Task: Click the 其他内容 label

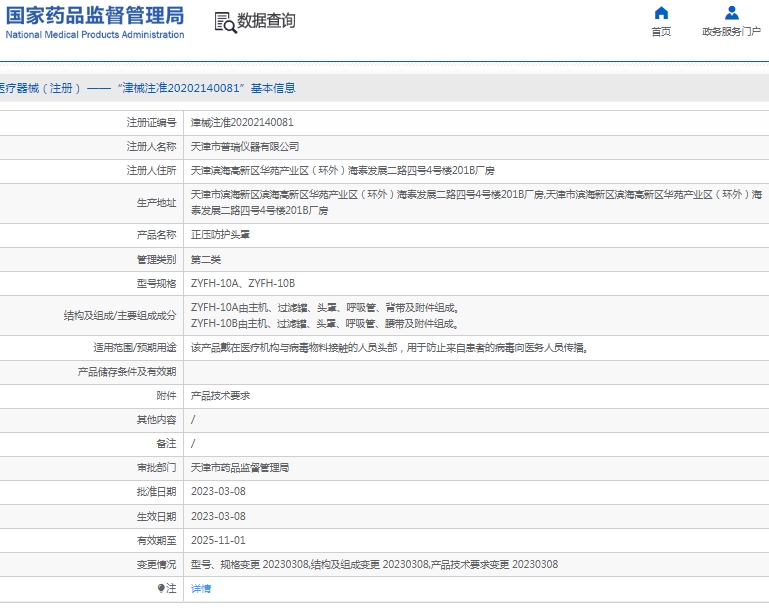Action: click(x=156, y=420)
